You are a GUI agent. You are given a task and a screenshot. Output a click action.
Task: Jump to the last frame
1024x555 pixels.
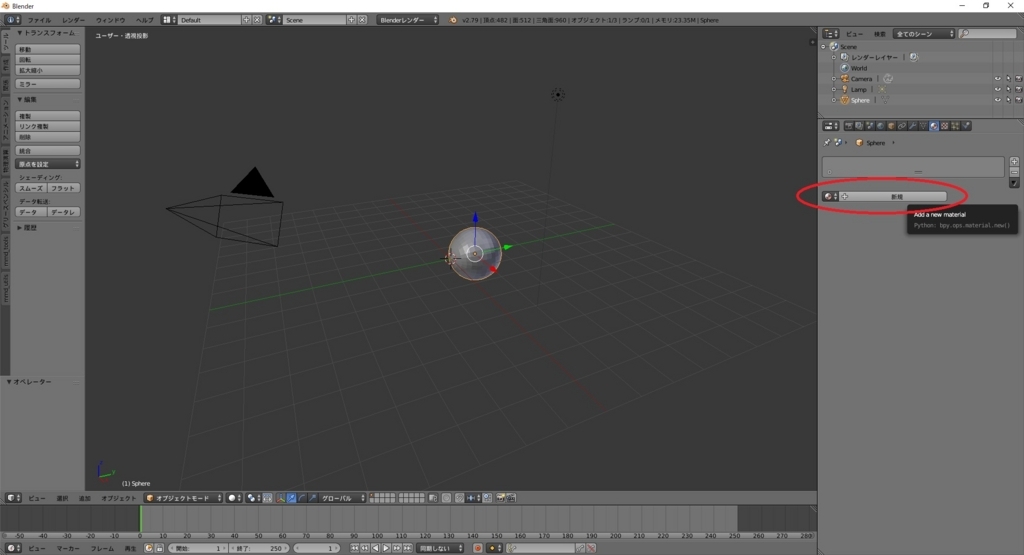click(x=408, y=548)
